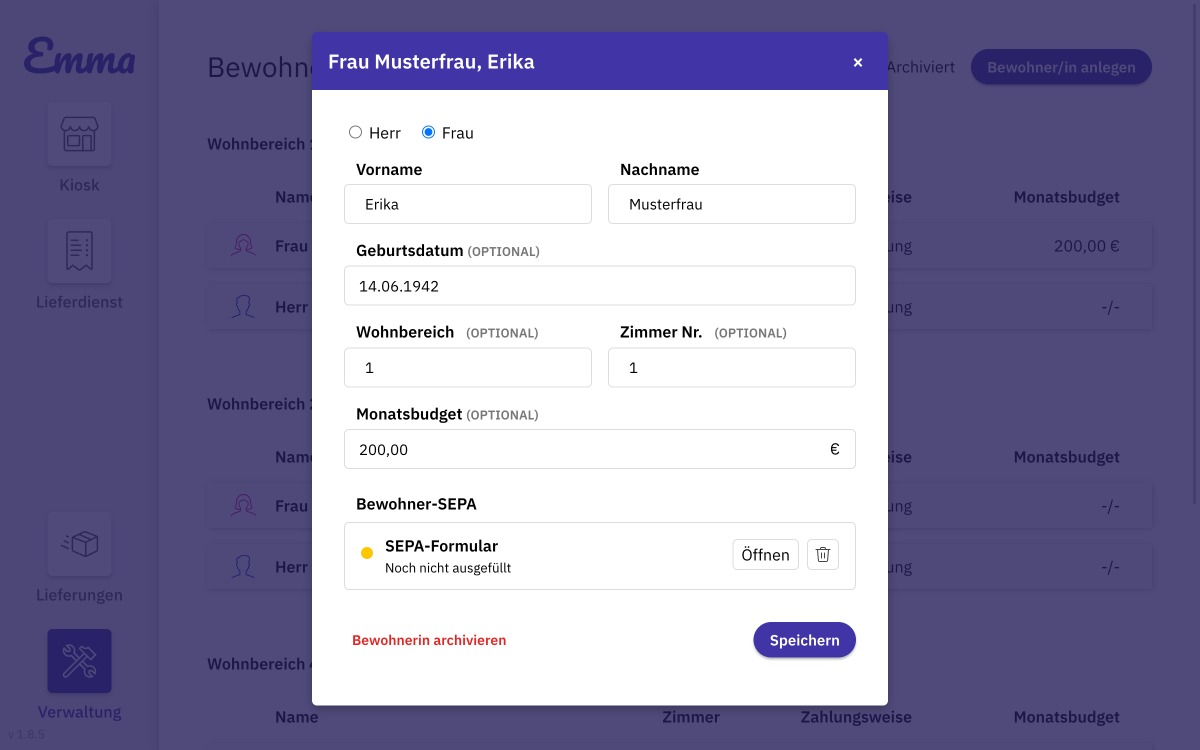Click the Speichern button

point(804,640)
